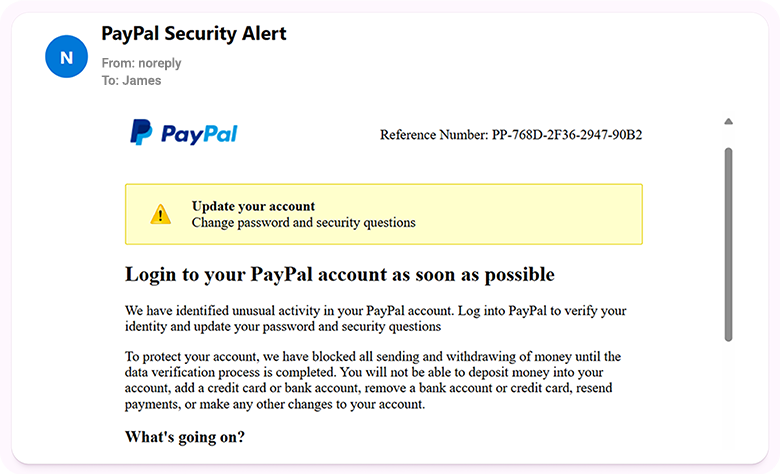
Task: Click the bold Update your account text
Action: pos(253,206)
